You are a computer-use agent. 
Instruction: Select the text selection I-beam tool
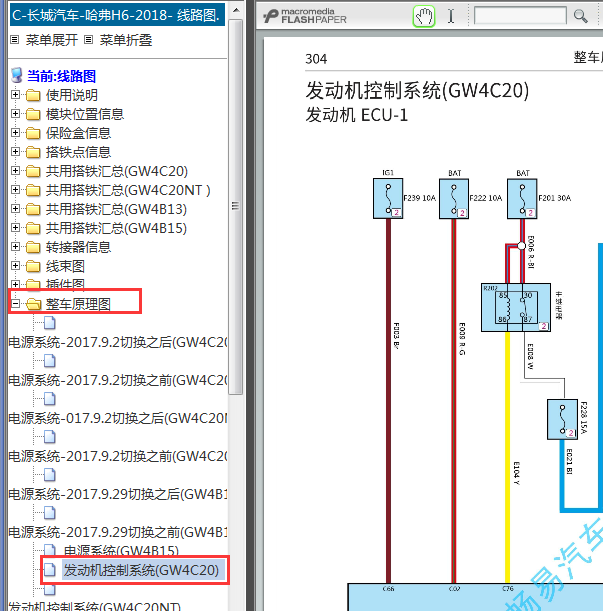(451, 16)
